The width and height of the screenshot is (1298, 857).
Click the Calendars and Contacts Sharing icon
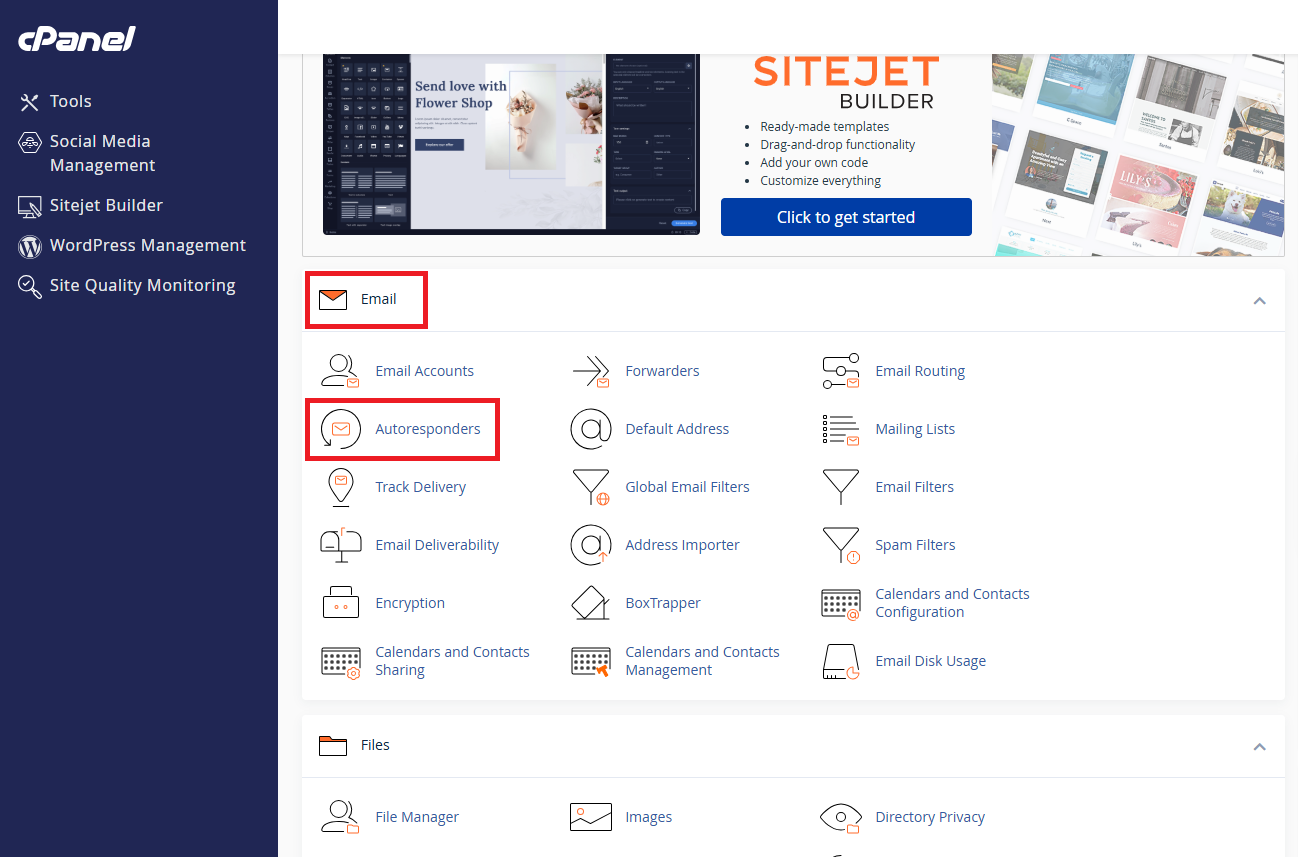(x=340, y=661)
